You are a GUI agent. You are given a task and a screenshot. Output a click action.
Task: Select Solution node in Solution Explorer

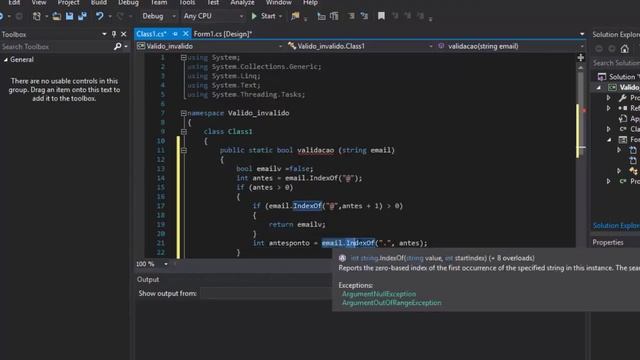[x=618, y=77]
